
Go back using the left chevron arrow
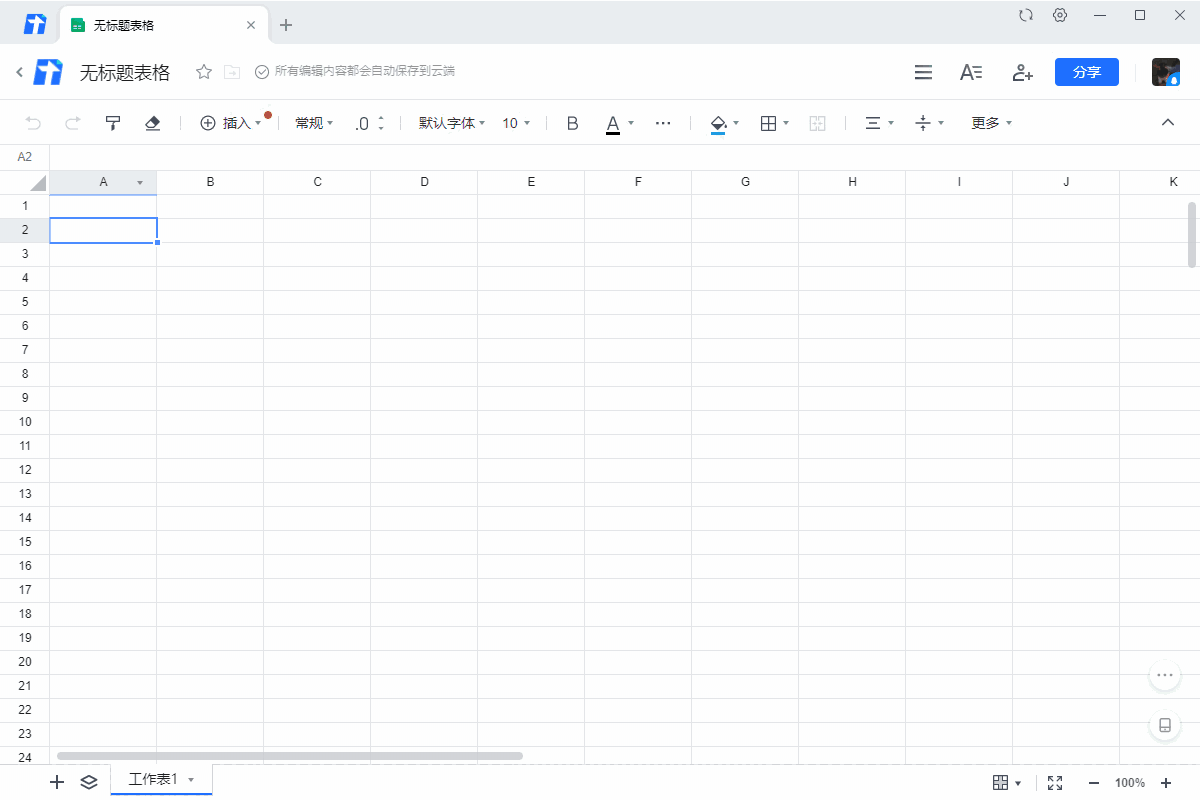(x=19, y=72)
